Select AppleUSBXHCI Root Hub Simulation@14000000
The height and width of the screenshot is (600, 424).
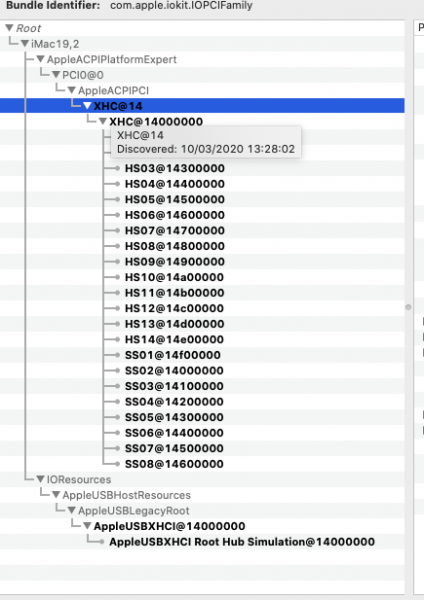click(x=242, y=542)
